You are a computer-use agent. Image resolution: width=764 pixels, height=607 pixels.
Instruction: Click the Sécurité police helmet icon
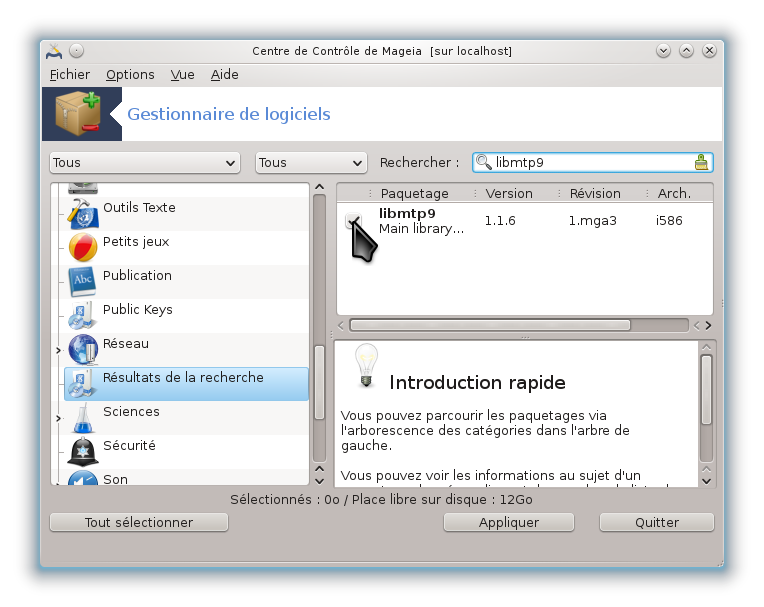click(83, 452)
